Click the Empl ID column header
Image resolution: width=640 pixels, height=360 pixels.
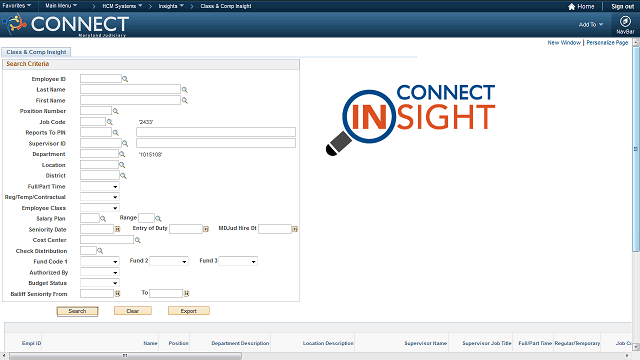point(31,343)
